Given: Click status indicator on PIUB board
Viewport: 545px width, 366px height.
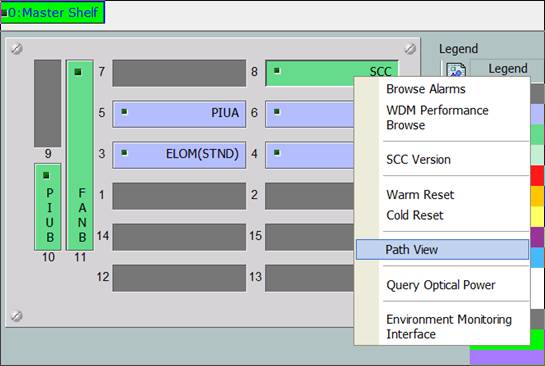Looking at the screenshot, I should [x=46, y=175].
